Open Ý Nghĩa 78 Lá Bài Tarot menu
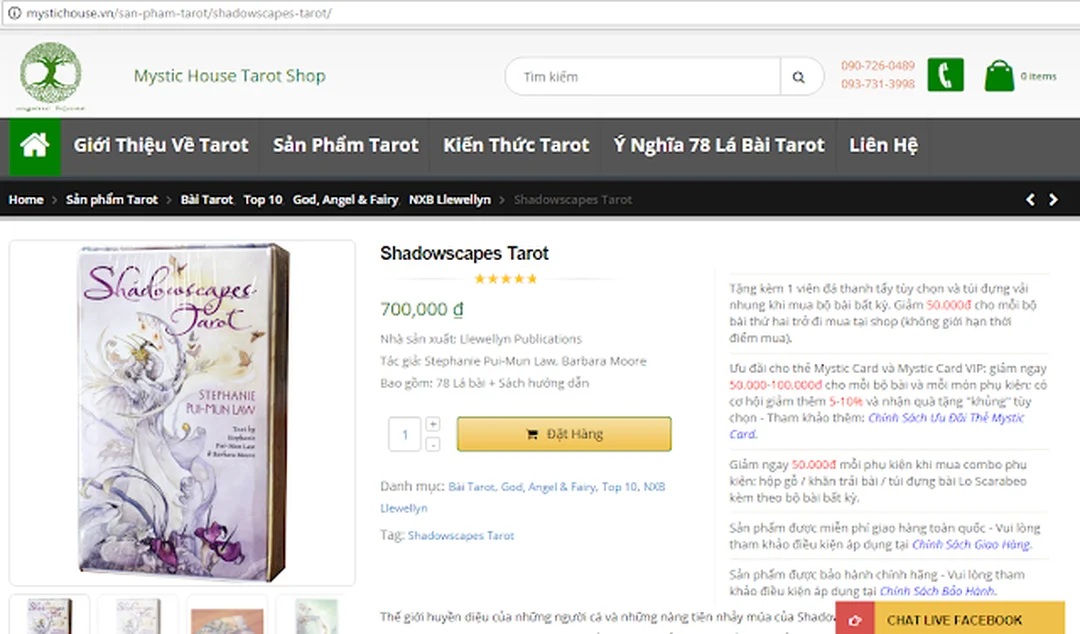The height and width of the screenshot is (634, 1080). pyautogui.click(x=719, y=145)
